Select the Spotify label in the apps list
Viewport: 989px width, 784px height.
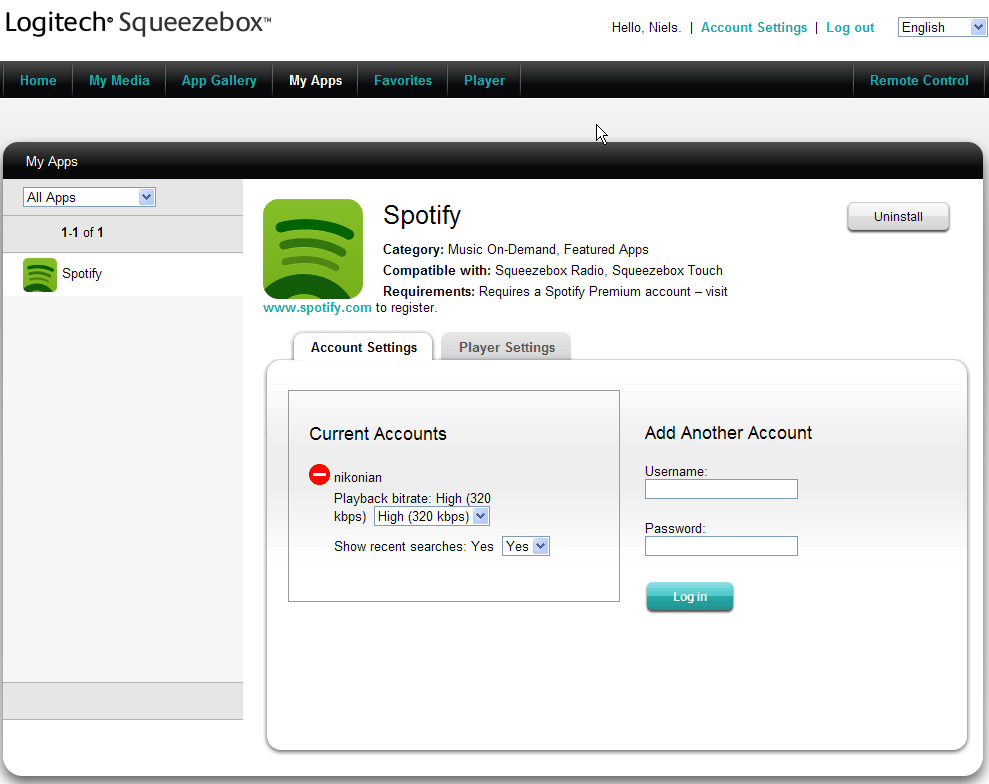pyautogui.click(x=82, y=274)
